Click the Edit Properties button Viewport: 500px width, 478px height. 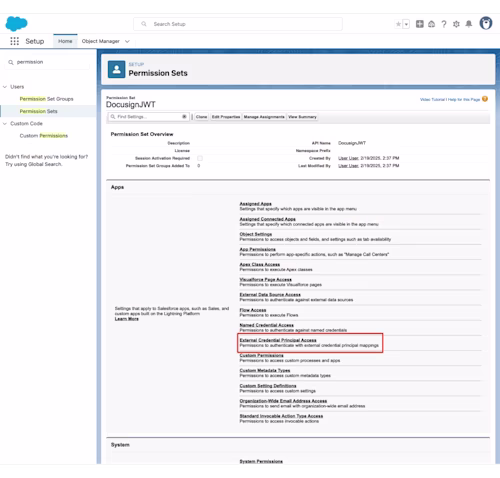226,117
